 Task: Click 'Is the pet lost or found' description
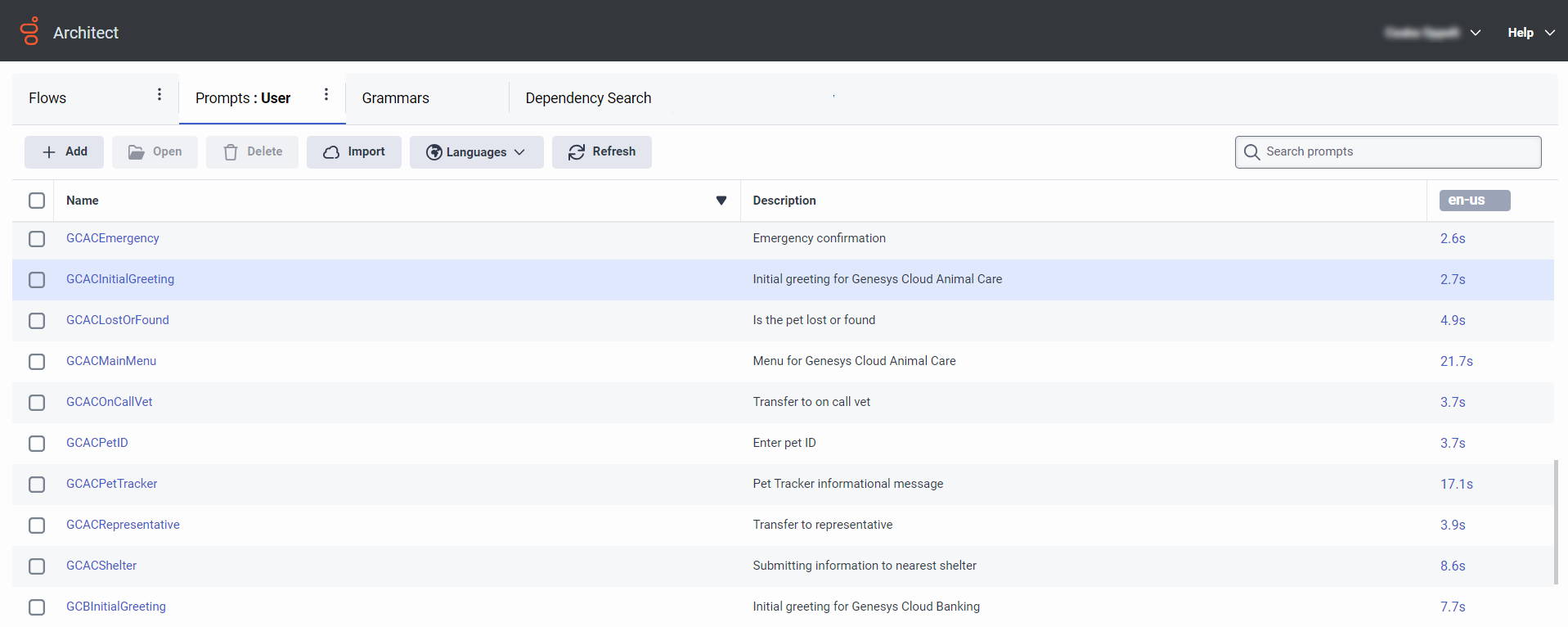814,320
